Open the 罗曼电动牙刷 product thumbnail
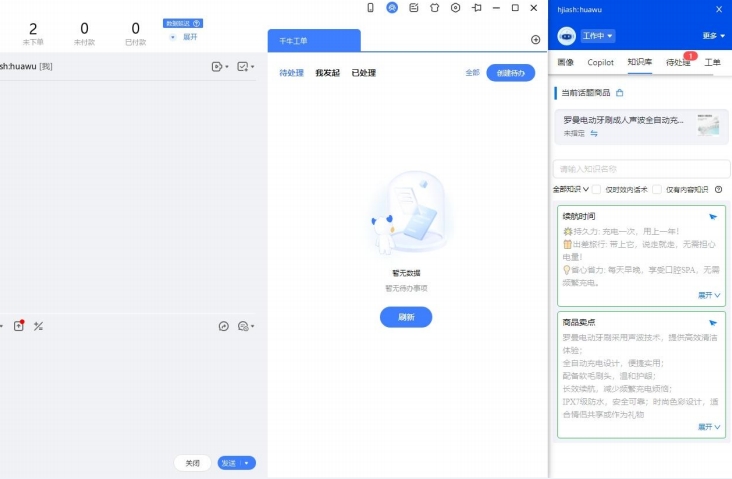732x479 pixels. click(x=708, y=124)
